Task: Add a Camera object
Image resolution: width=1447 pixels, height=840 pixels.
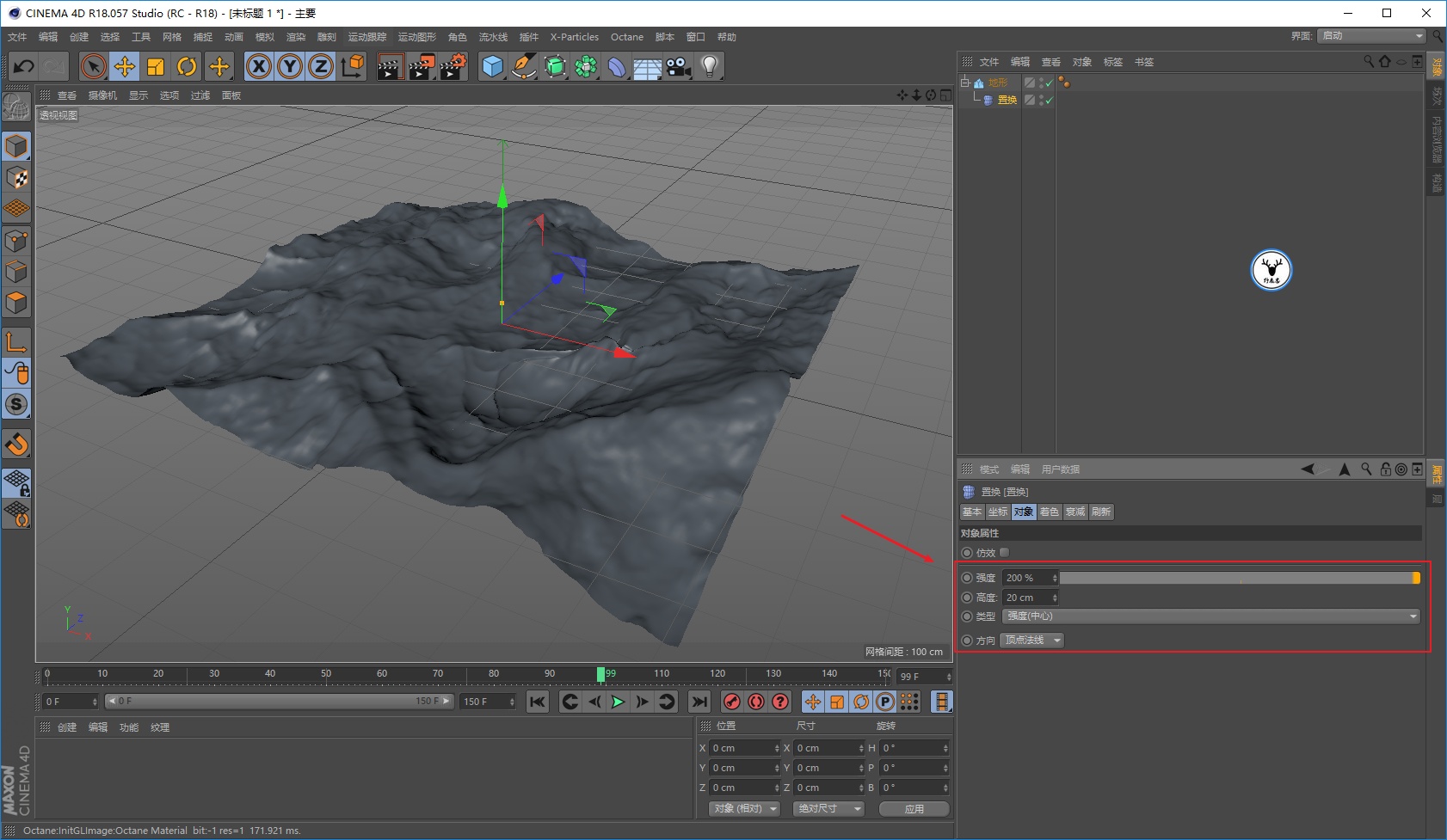Action: (x=678, y=66)
